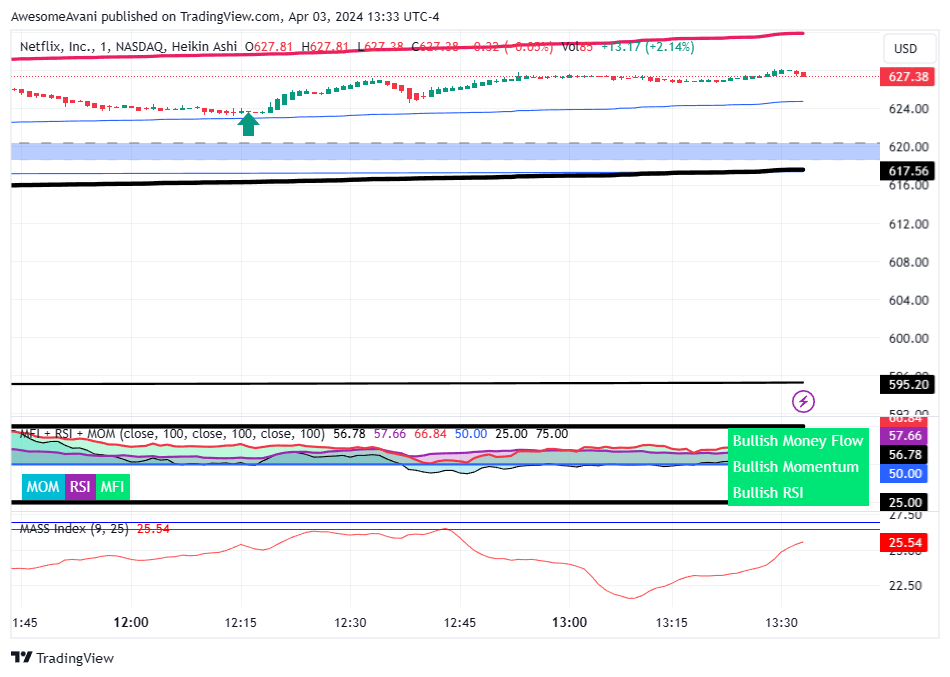The height and width of the screenshot is (677, 950).
Task: Click the +13.17 (+2.14%) change value
Action: tap(648, 47)
